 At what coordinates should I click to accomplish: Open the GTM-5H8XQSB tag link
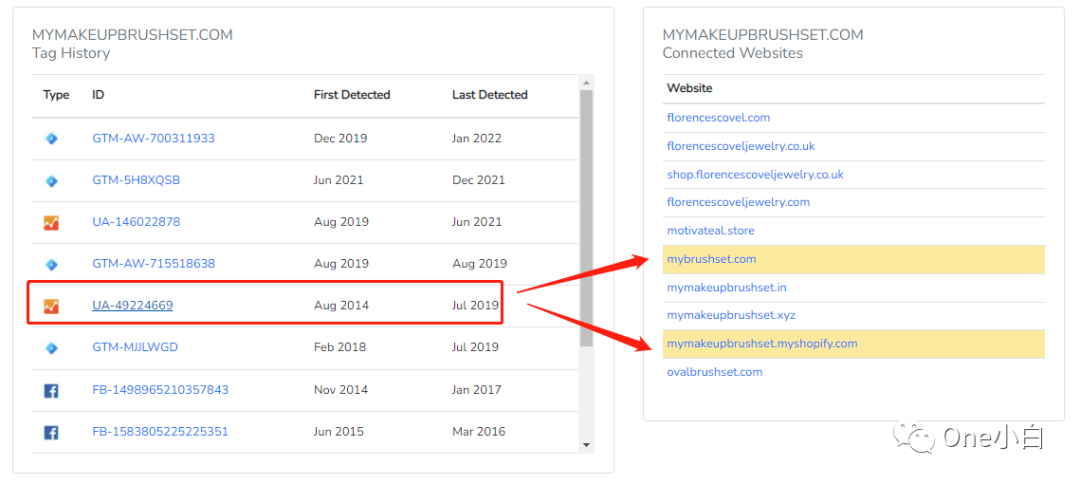pos(136,180)
